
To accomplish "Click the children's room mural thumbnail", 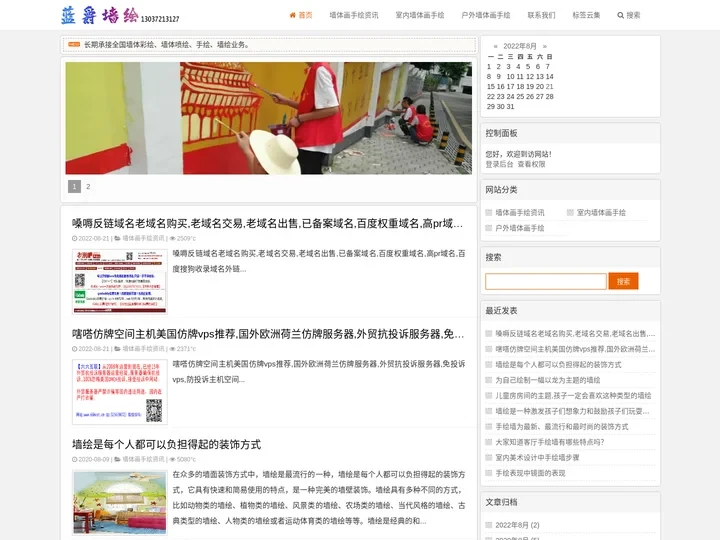I will pos(120,502).
